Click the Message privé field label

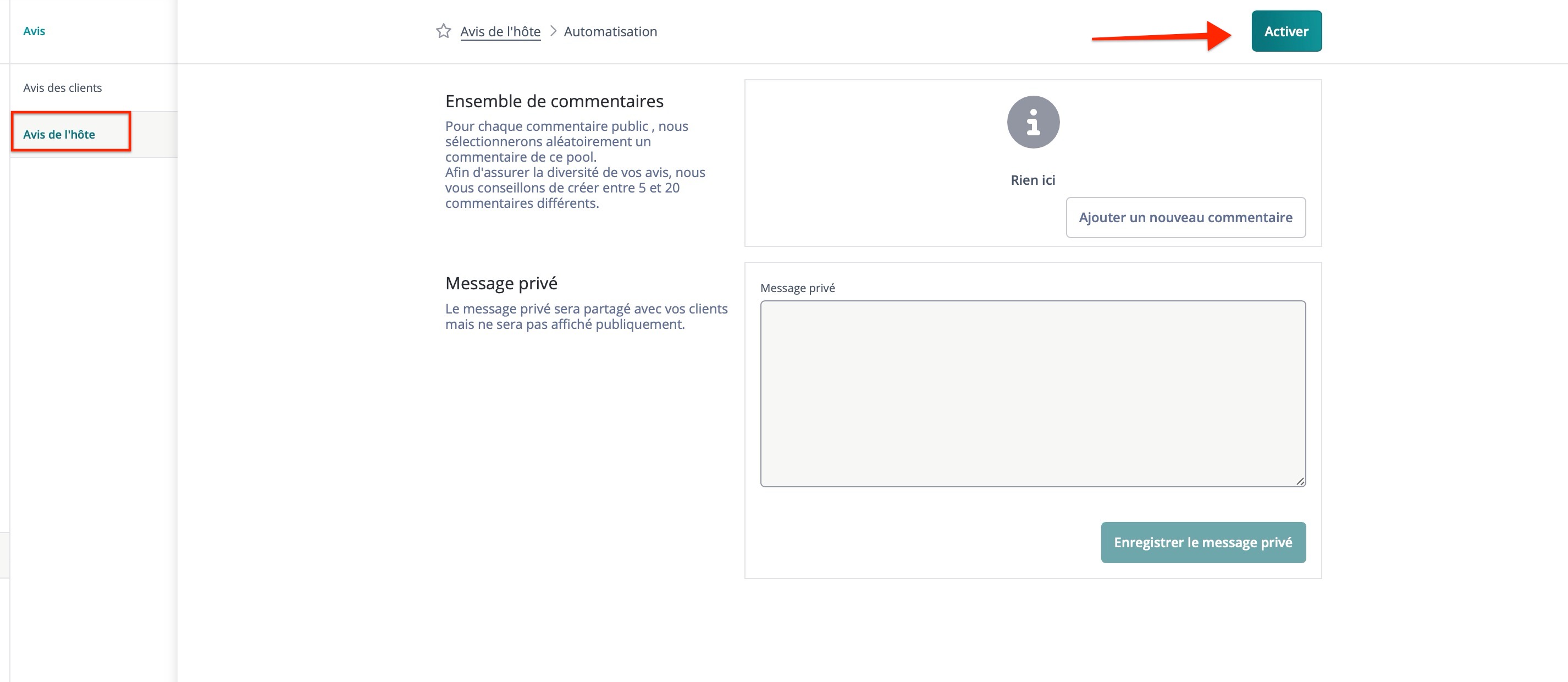point(797,288)
